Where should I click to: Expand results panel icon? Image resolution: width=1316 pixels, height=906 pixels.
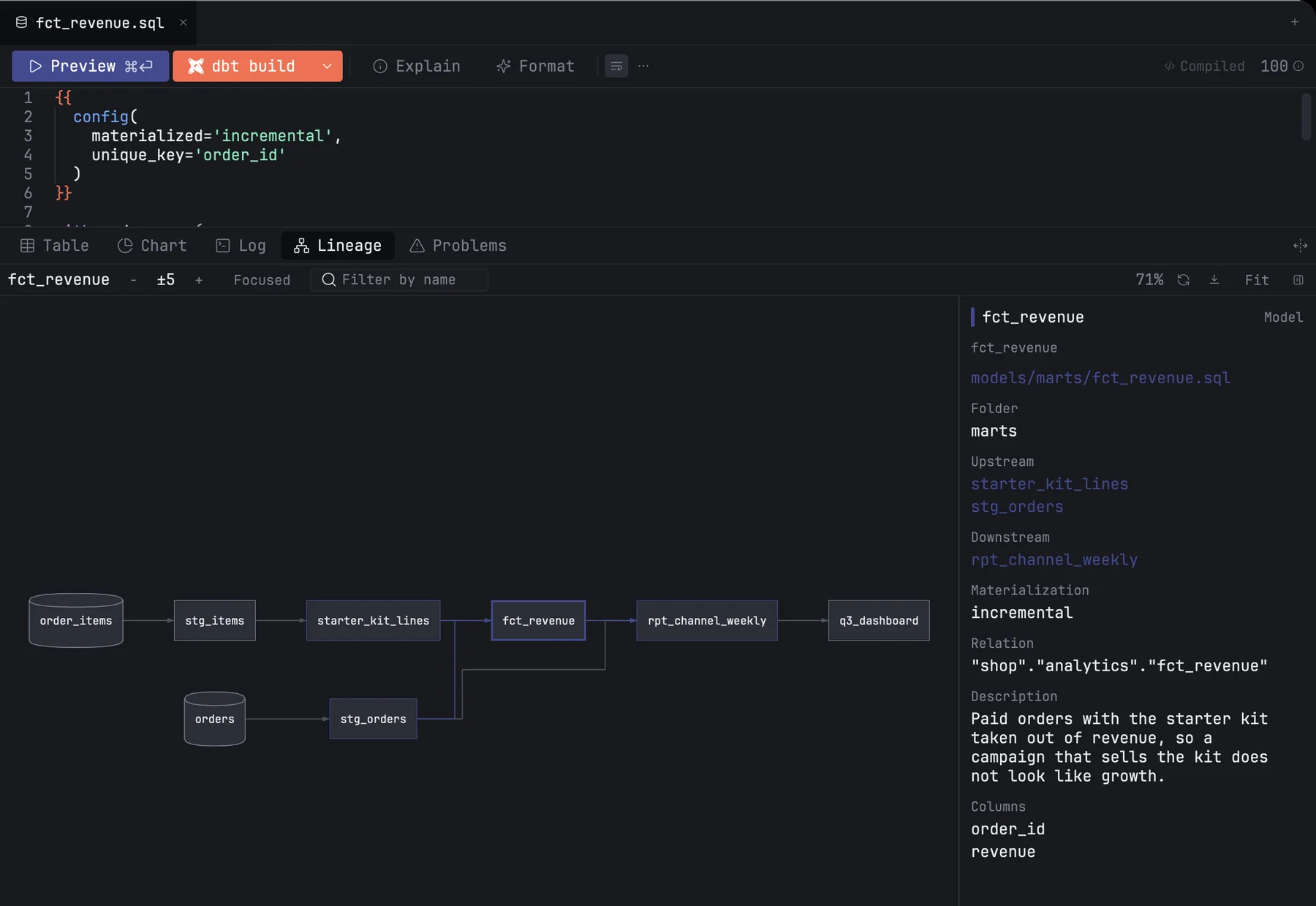1300,246
